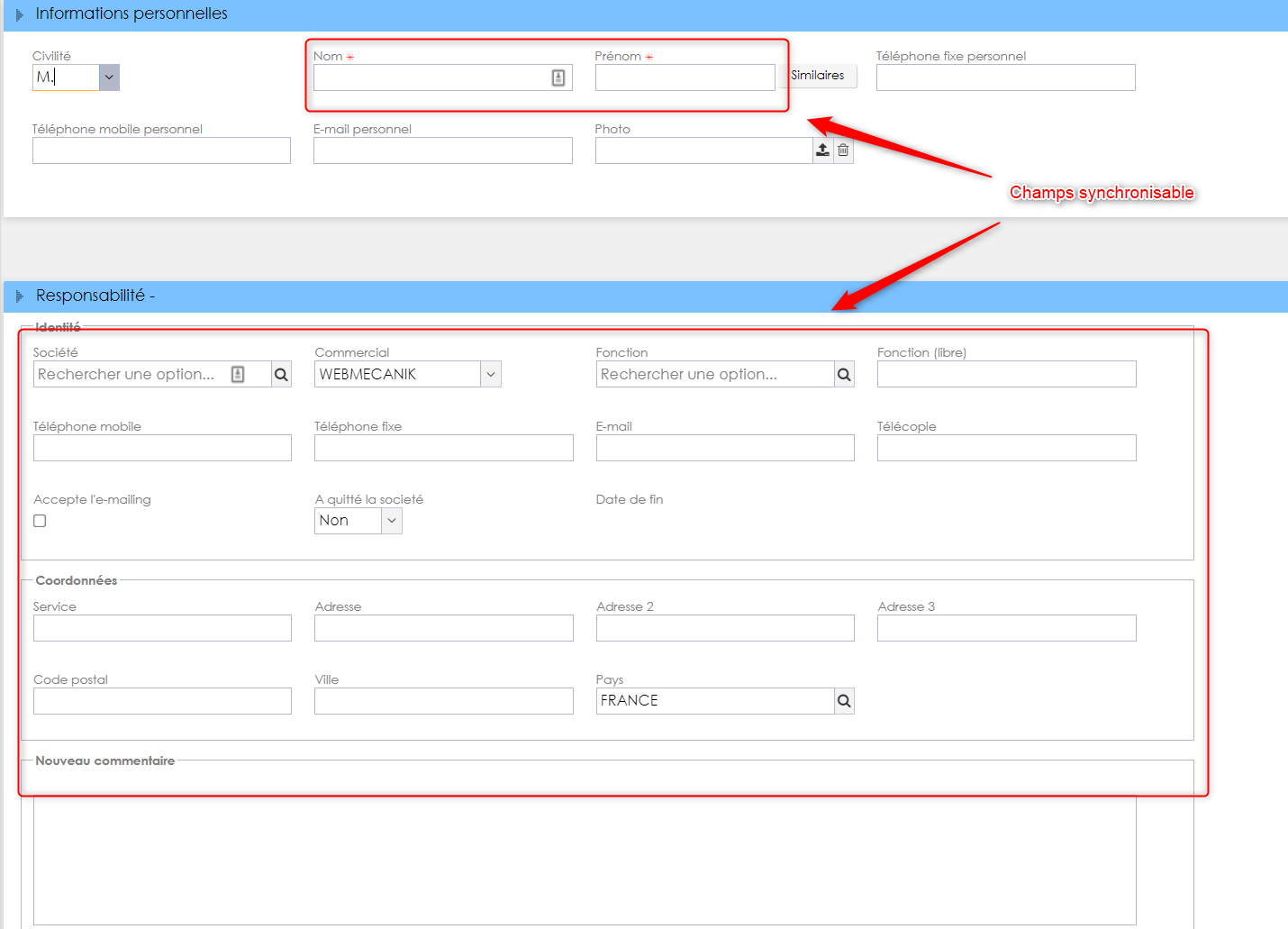This screenshot has height=929, width=1288.
Task: Click the Fonction (libre) input field
Action: 1007,374
